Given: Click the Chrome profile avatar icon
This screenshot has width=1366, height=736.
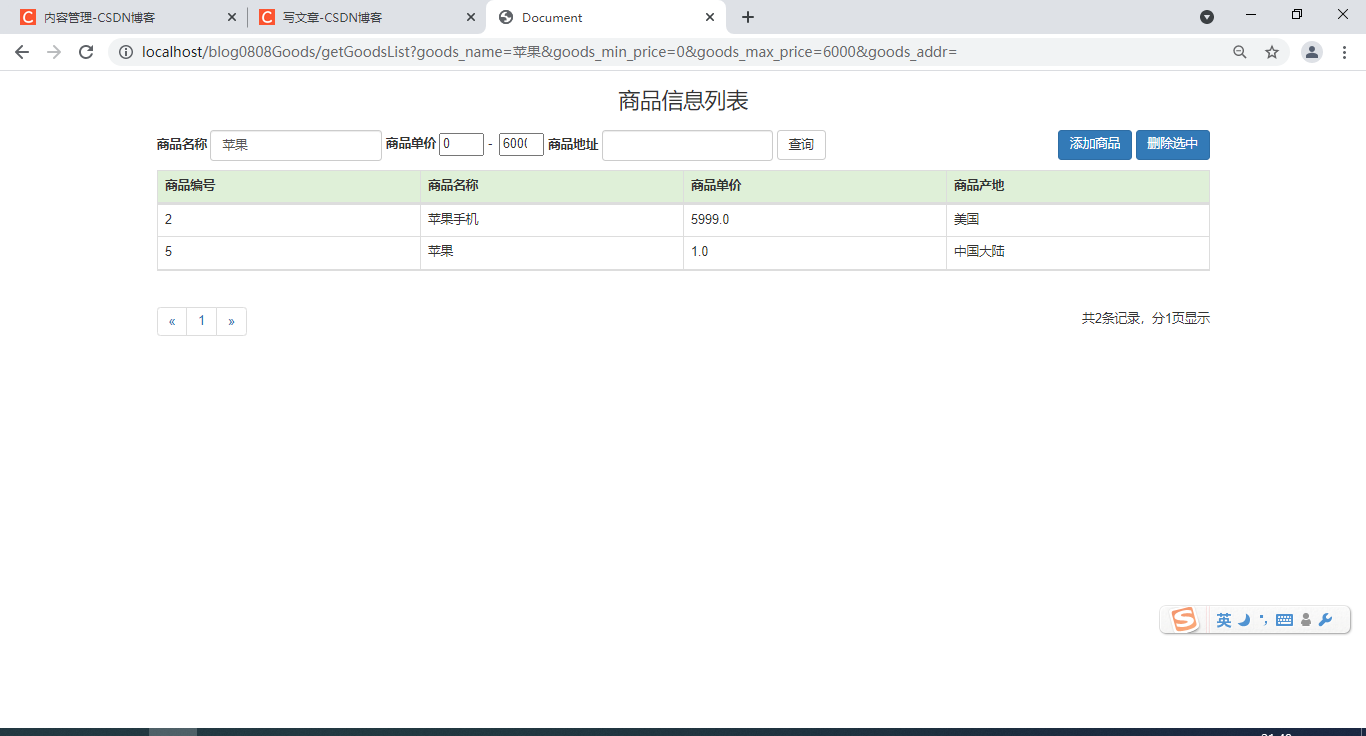Looking at the screenshot, I should tap(1311, 51).
